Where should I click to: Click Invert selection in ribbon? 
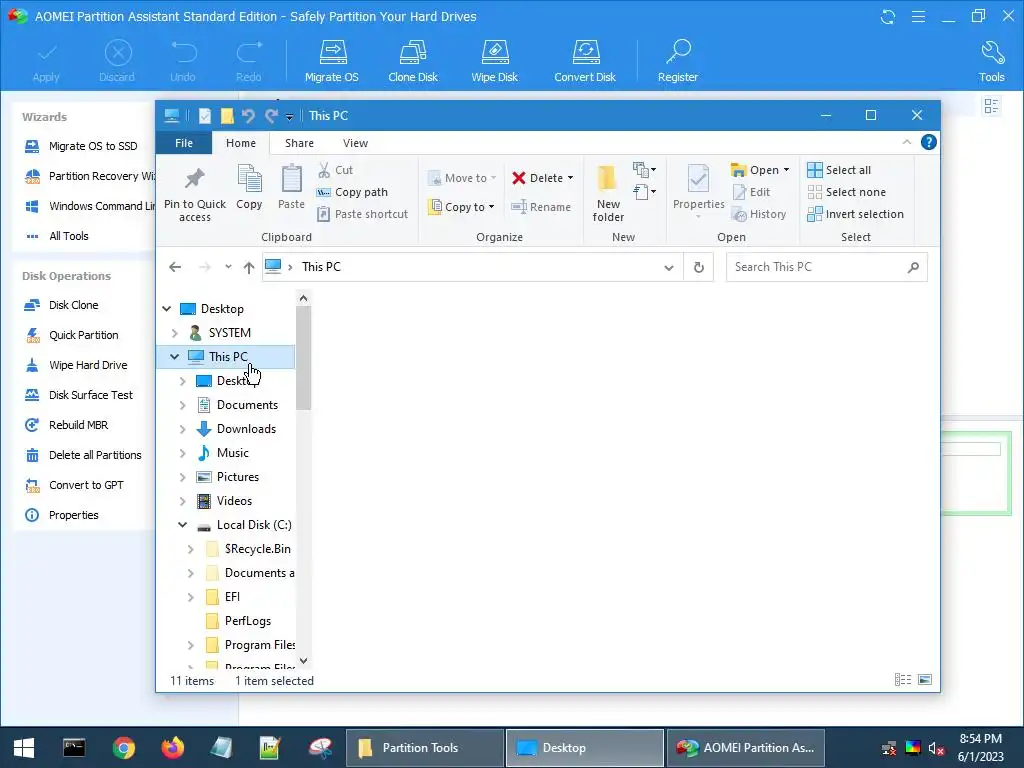(856, 214)
